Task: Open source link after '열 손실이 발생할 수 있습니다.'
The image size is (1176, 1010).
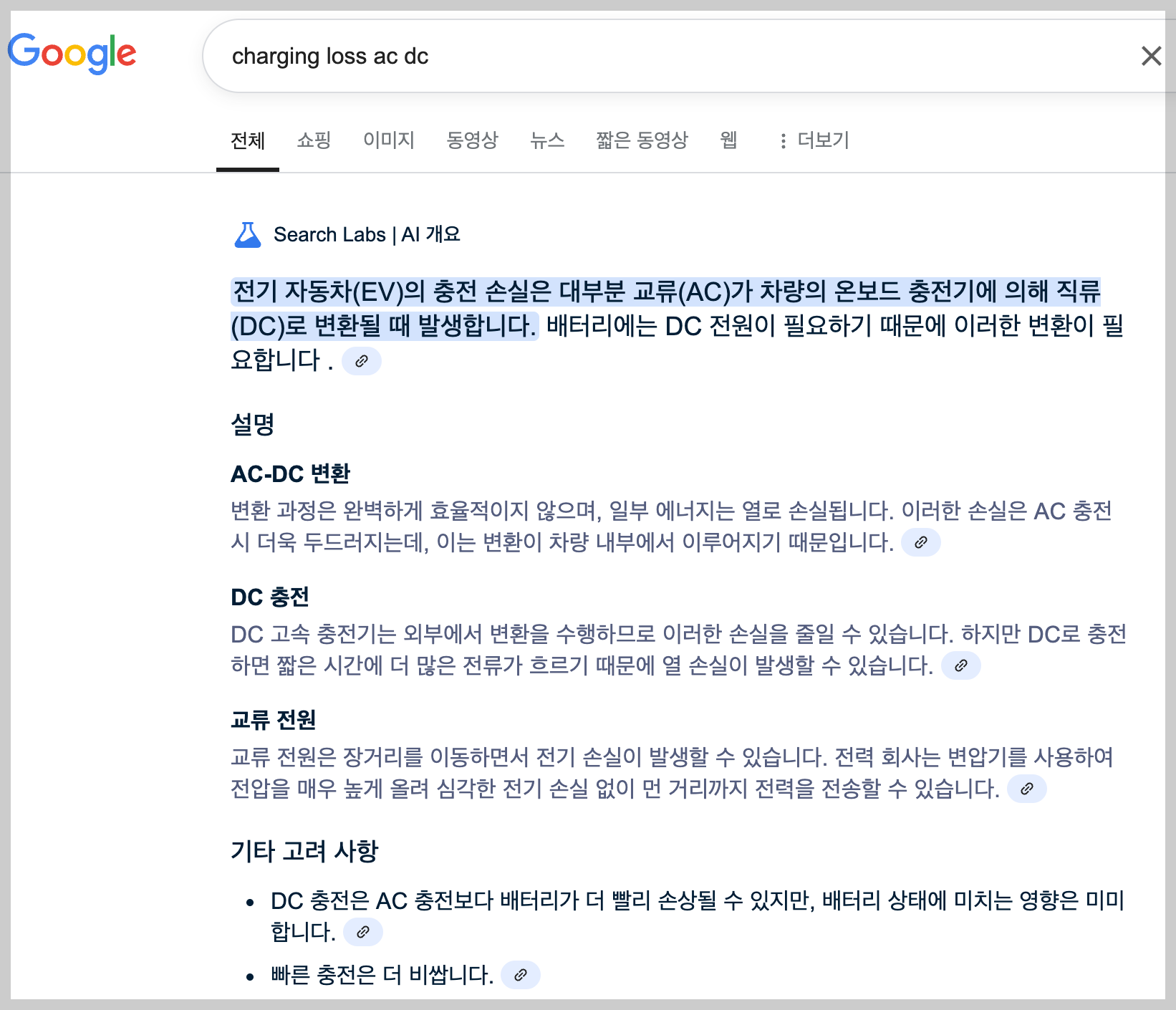Action: [961, 665]
